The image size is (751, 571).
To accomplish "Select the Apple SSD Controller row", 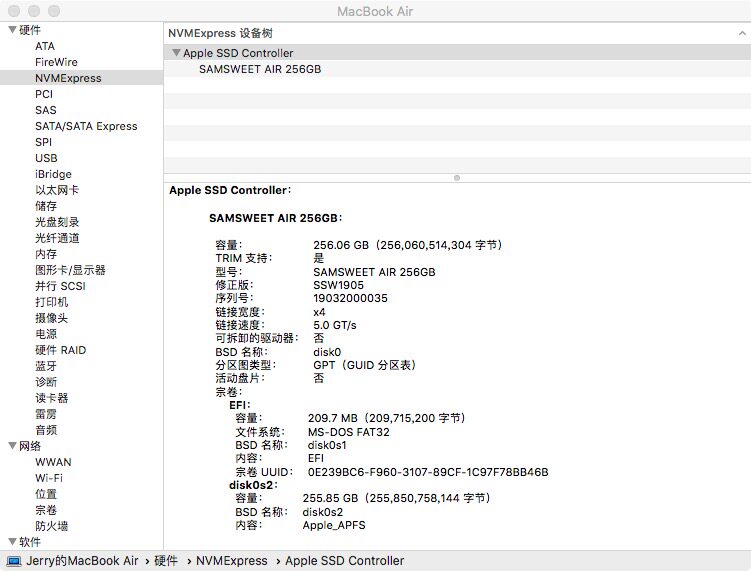I will tap(457, 53).
